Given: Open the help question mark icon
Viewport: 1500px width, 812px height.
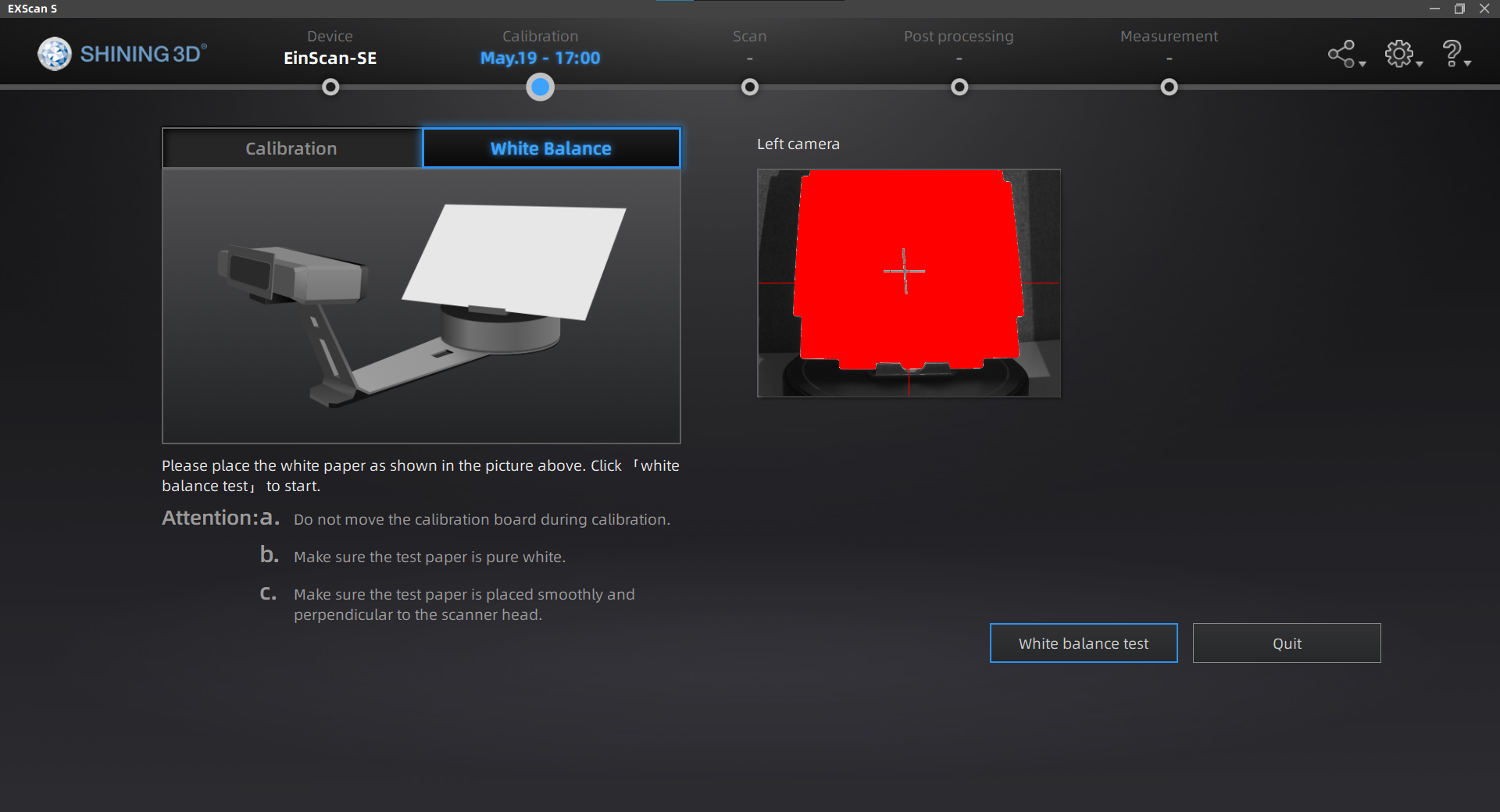Looking at the screenshot, I should [x=1452, y=52].
